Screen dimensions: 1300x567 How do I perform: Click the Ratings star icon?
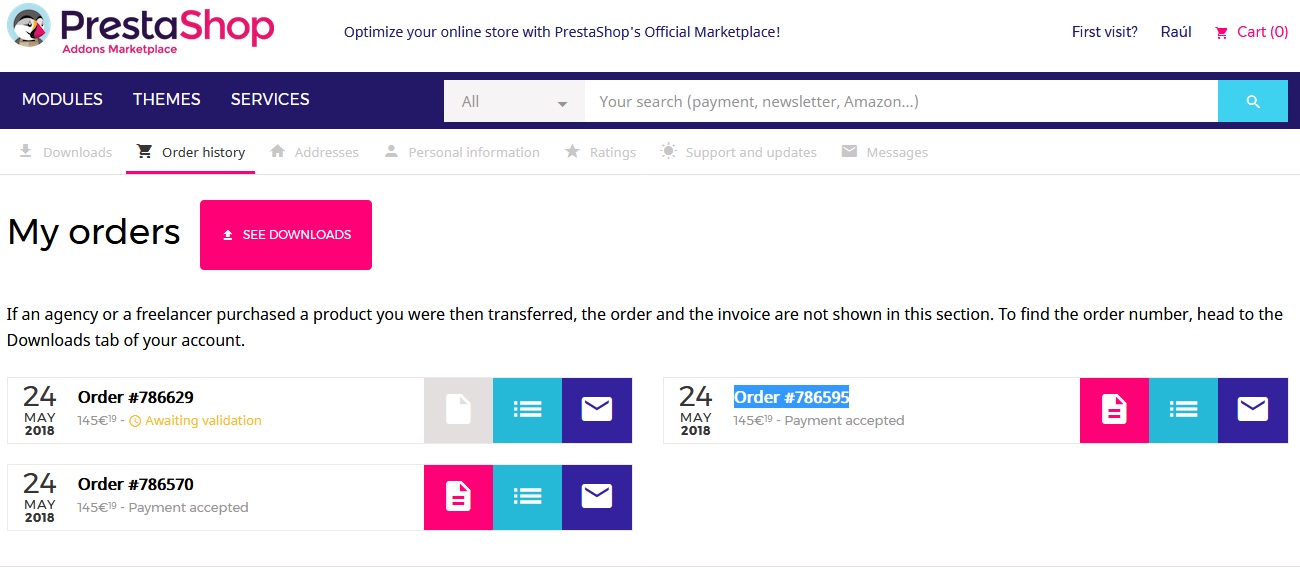point(572,151)
